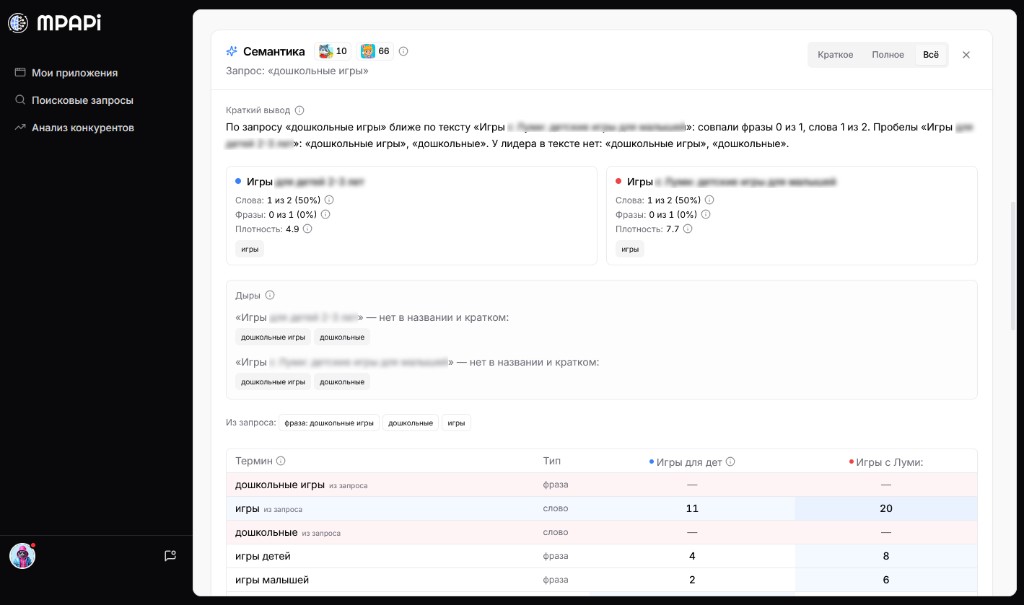Click the app icon badge with 66
The height and width of the screenshot is (605, 1024).
tap(375, 51)
